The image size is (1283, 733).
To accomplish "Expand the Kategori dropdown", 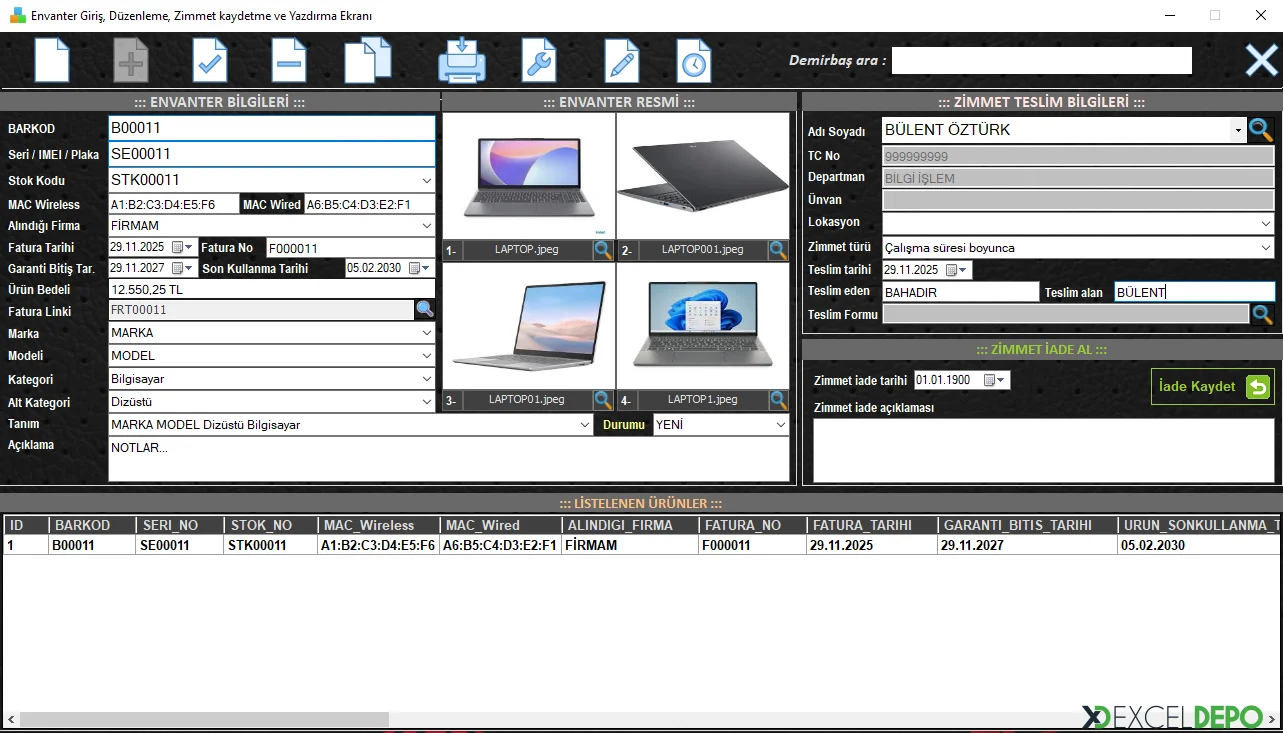I will coord(427,380).
